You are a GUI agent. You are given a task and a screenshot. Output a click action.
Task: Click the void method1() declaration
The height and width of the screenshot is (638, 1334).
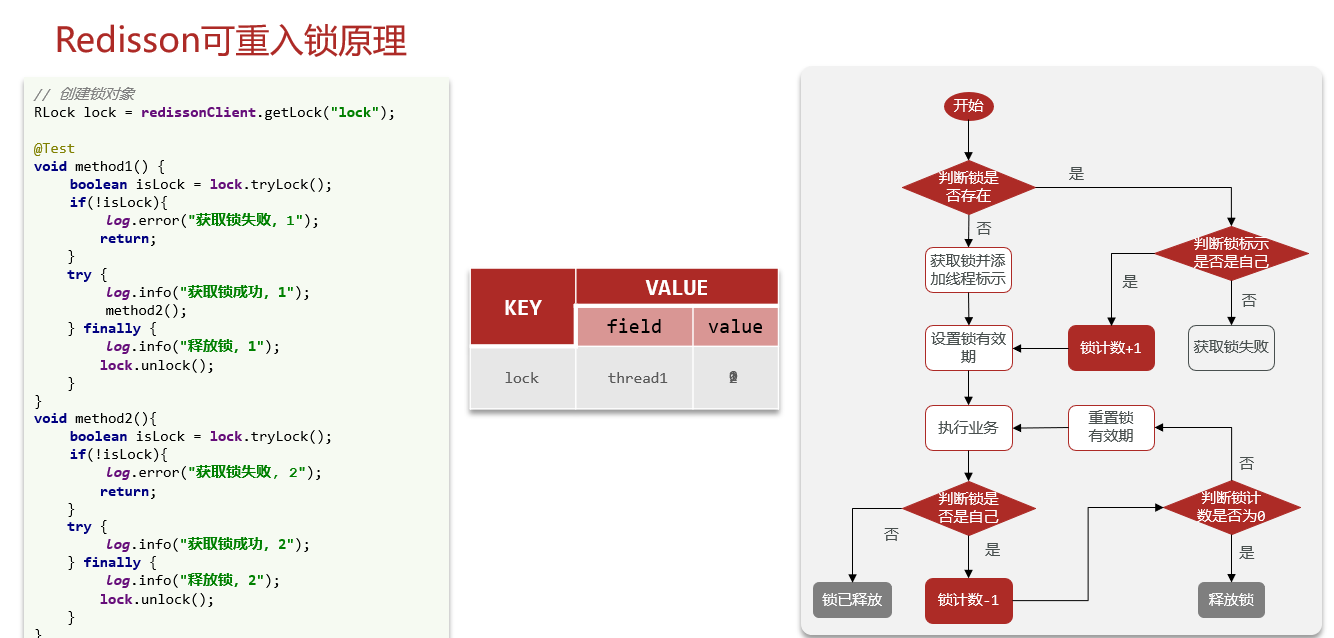tap(99, 166)
